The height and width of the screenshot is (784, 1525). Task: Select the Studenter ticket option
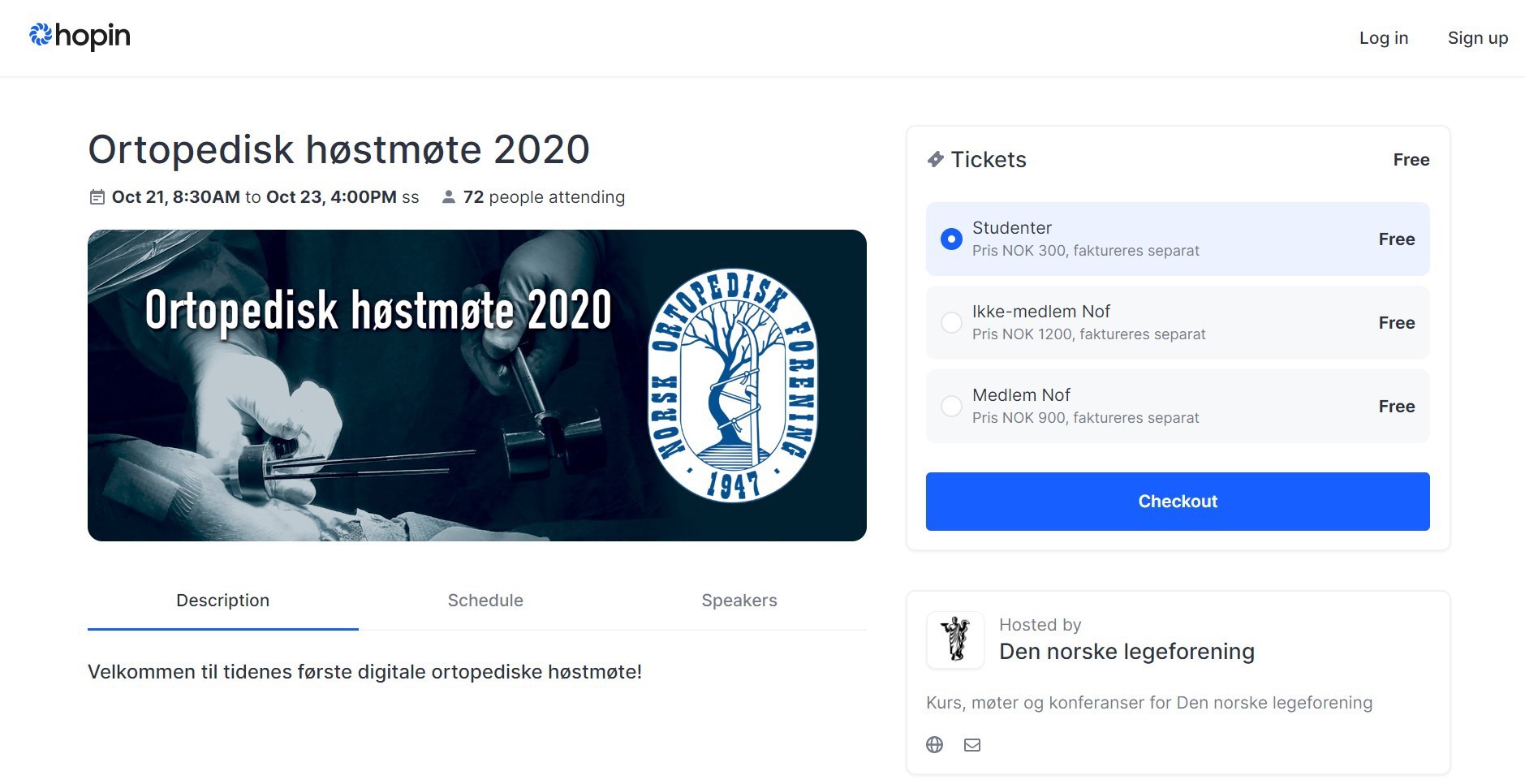[950, 239]
